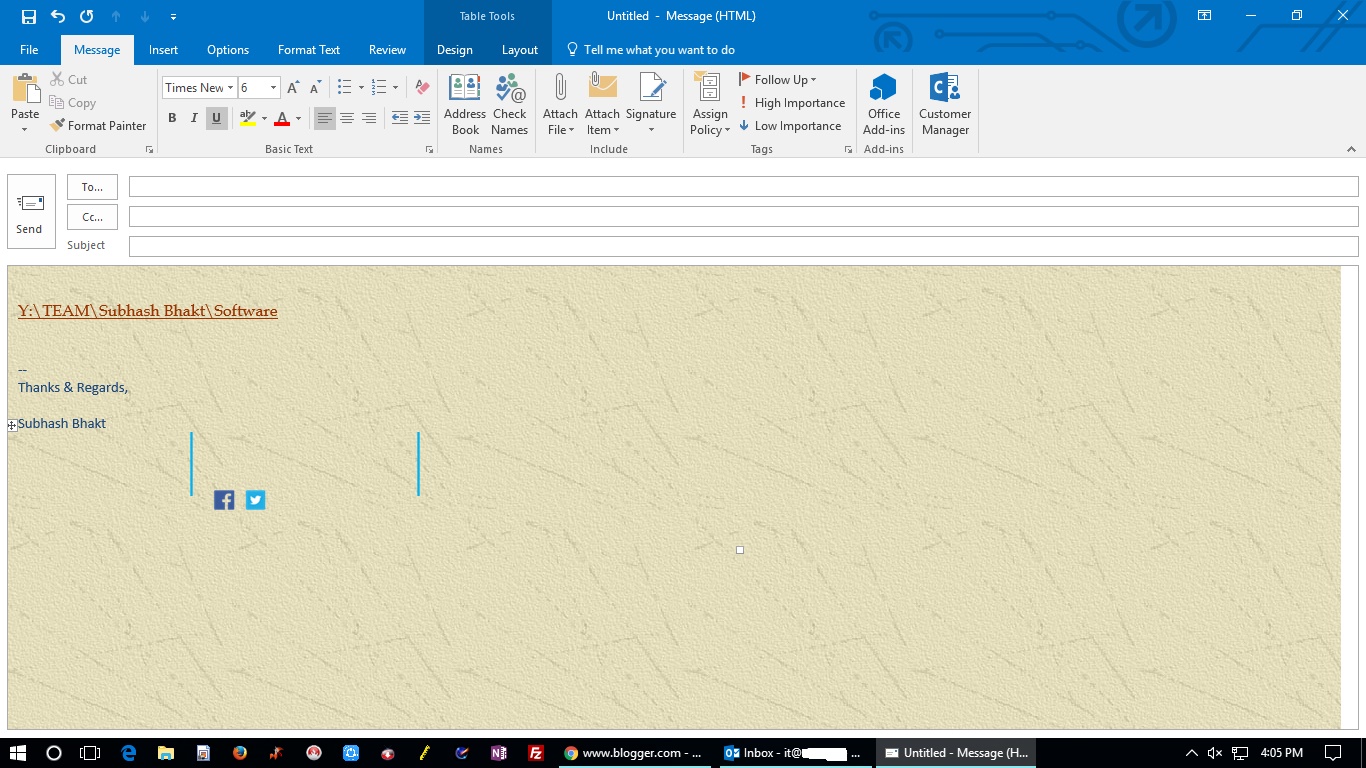Open the Times New font name dropdown
Screen dimensions: 1366x768
pyautogui.click(x=230, y=88)
